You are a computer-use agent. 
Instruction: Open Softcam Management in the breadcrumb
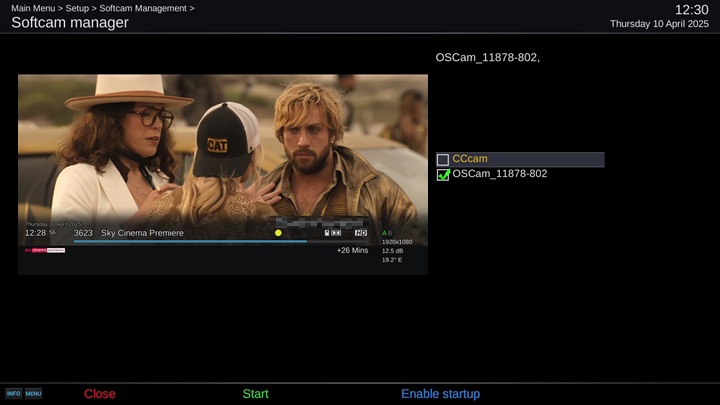[x=143, y=8]
